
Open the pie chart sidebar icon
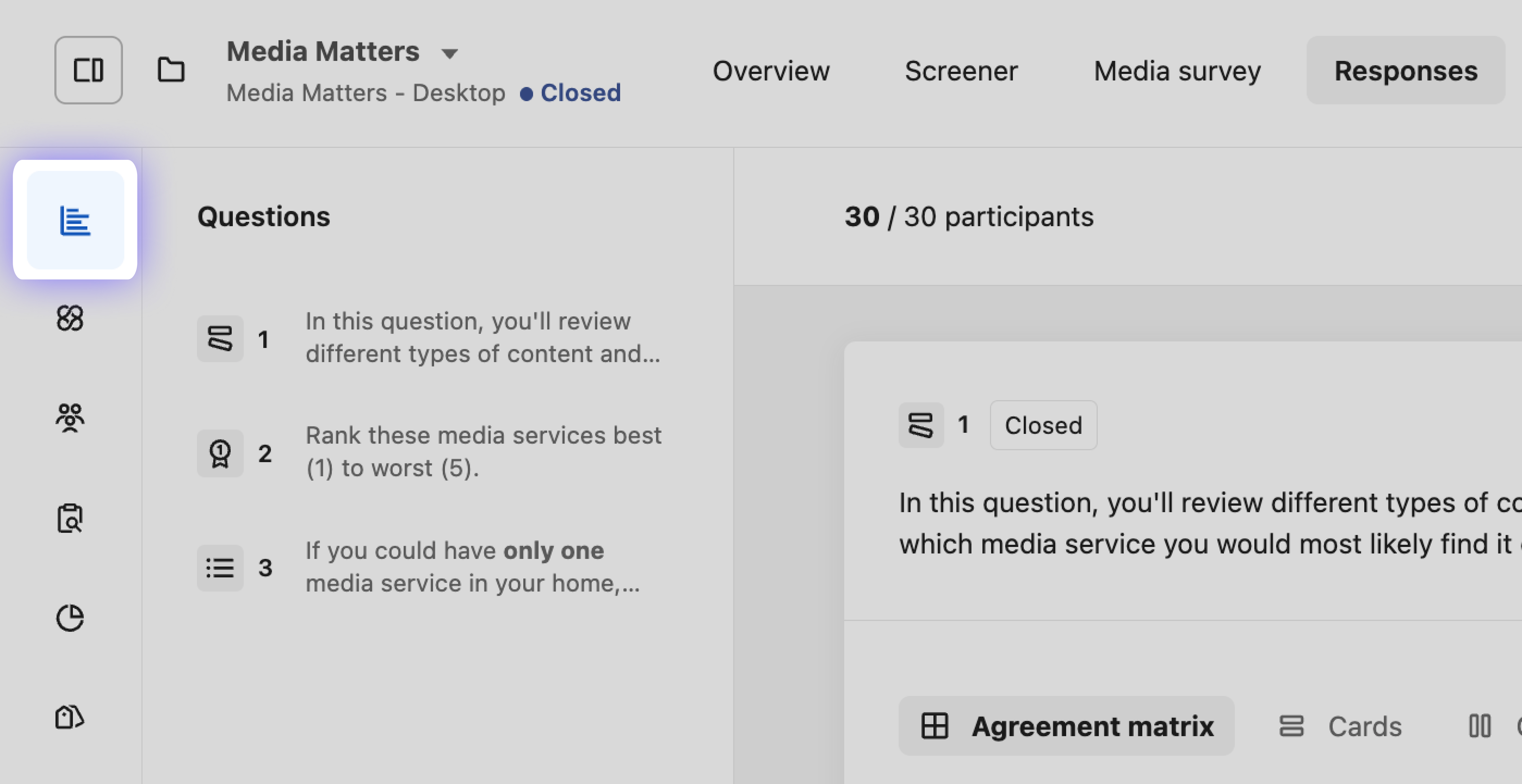[x=70, y=618]
